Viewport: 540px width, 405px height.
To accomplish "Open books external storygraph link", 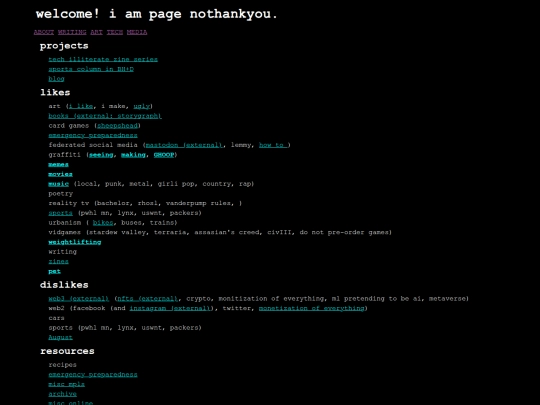I will click(105, 116).
